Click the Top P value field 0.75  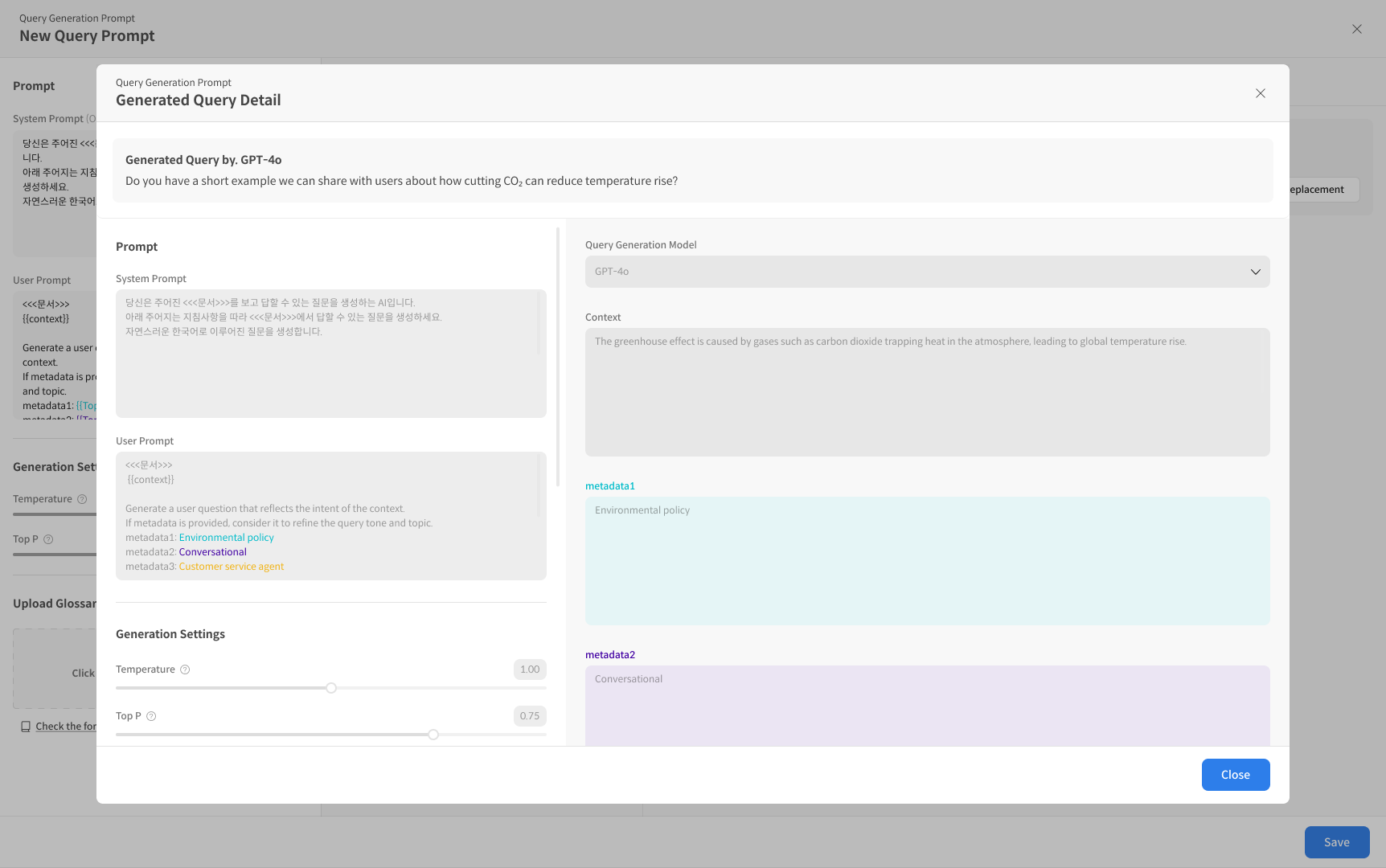530,716
